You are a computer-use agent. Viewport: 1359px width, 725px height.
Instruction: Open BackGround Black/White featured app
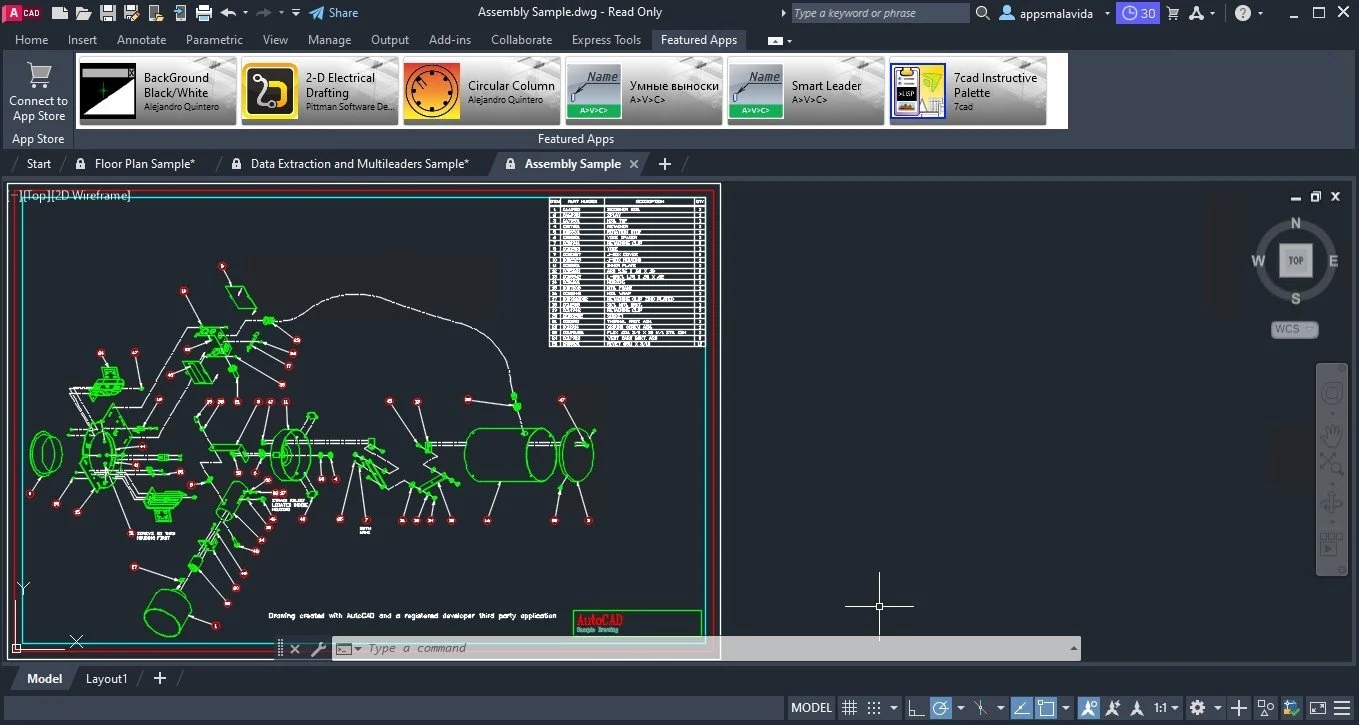(157, 91)
